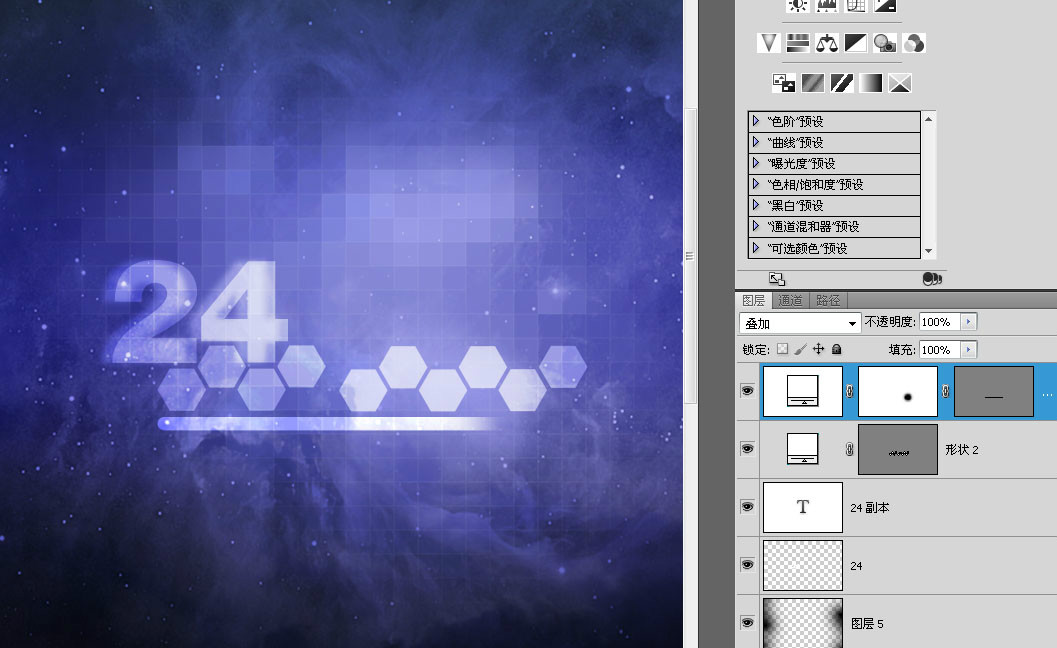1057x648 pixels.
Task: Add a Threshold adjustment layer
Action: 841,83
